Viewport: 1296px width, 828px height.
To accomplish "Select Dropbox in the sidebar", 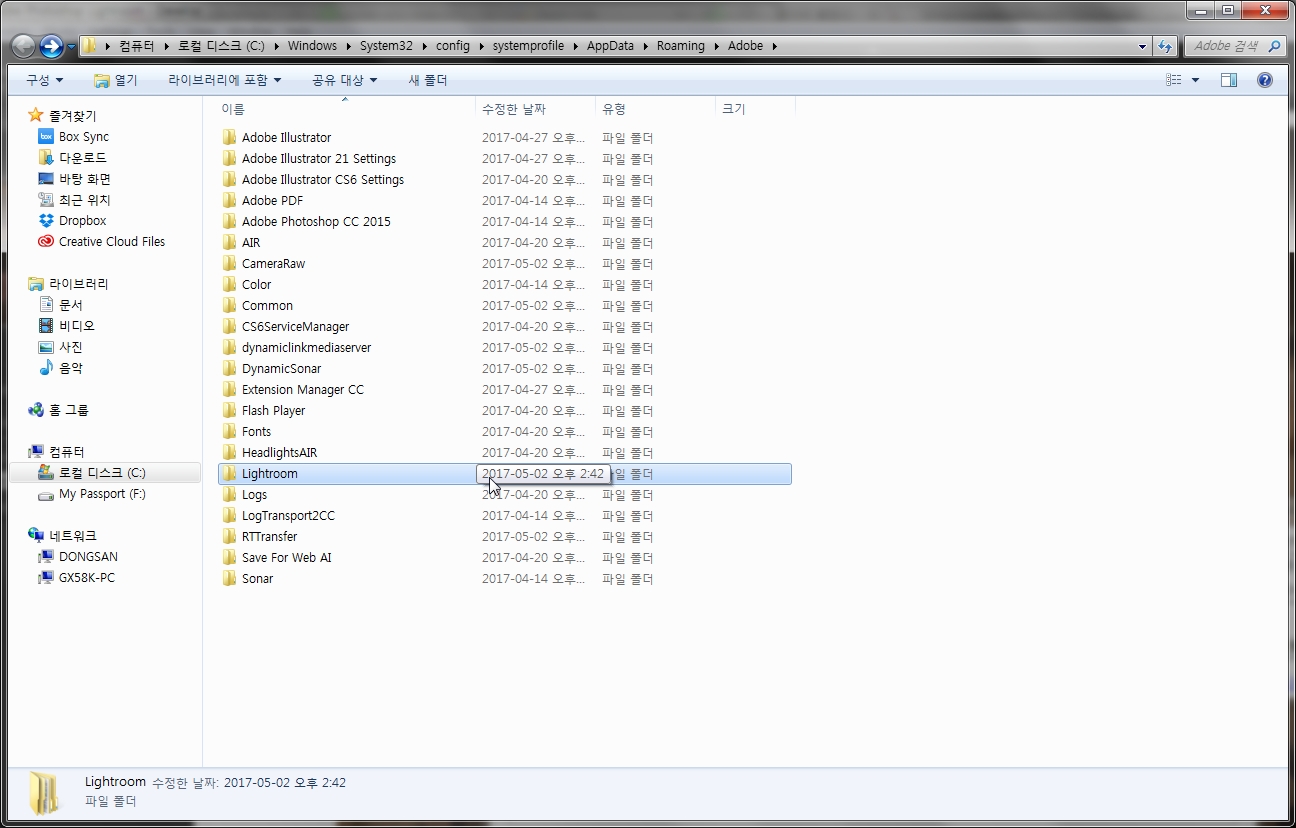I will click(x=82, y=221).
